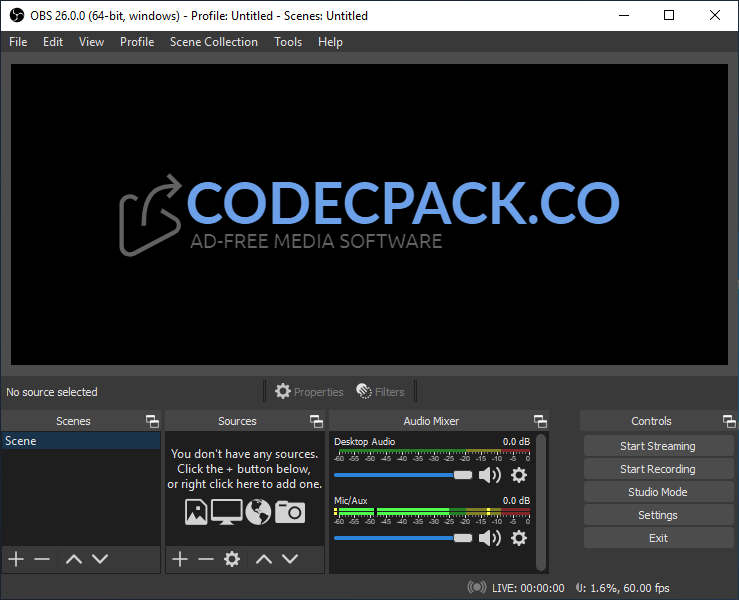The height and width of the screenshot is (600, 739).
Task: Click the 1.6%, 60.00 fps status text
Action: pyautogui.click(x=630, y=588)
